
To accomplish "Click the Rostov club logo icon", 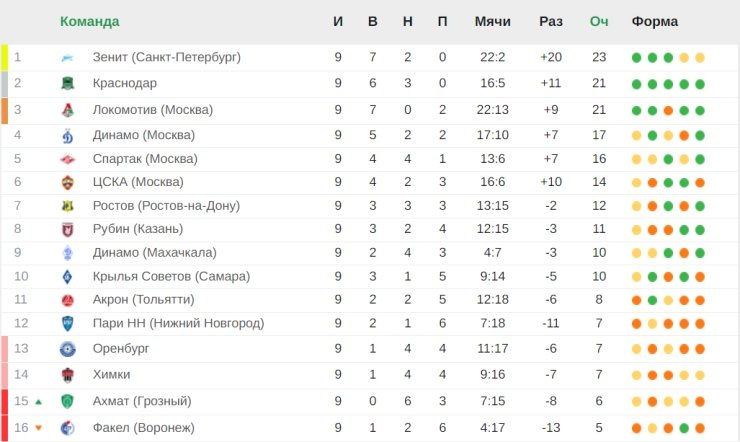I will click(x=67, y=206).
